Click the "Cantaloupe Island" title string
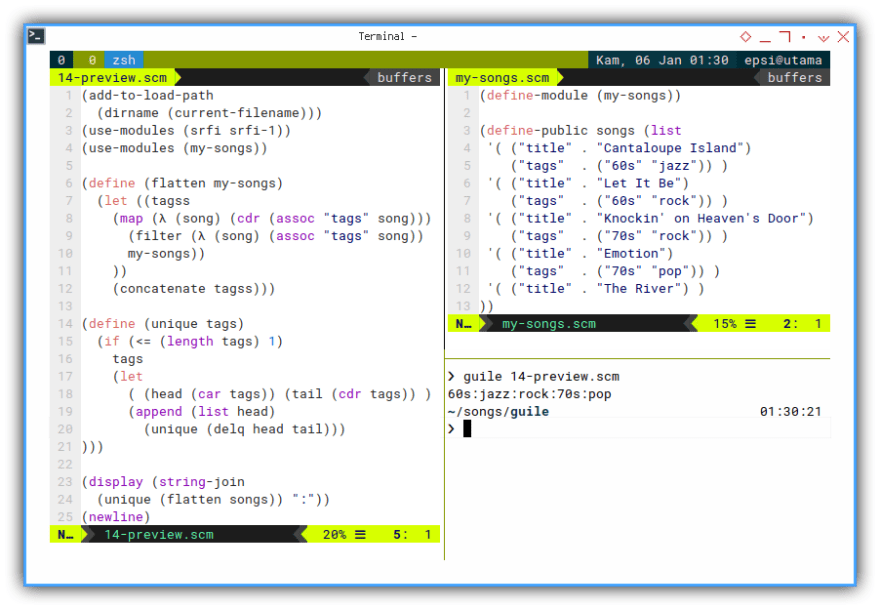The height and width of the screenshot is (610, 880). coord(670,148)
